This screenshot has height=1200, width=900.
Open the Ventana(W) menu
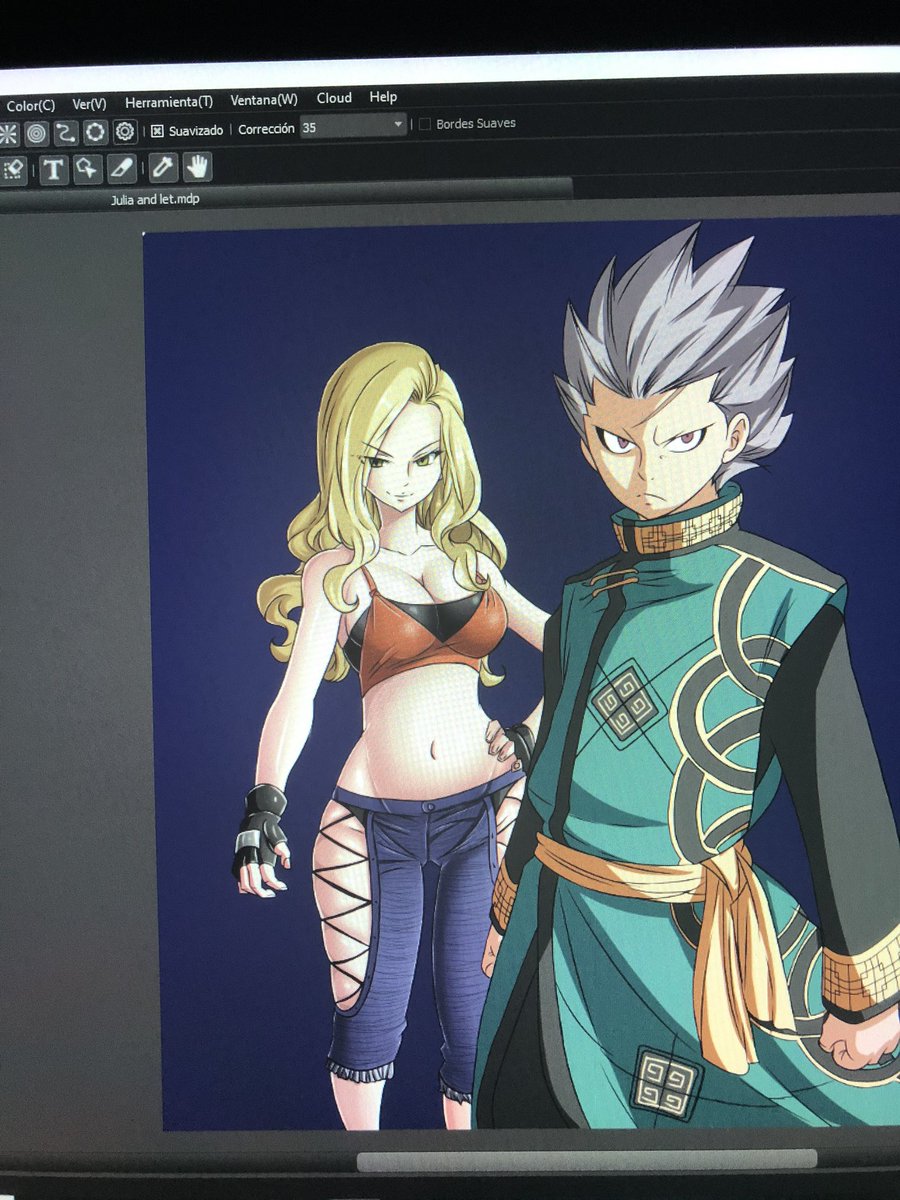click(264, 100)
